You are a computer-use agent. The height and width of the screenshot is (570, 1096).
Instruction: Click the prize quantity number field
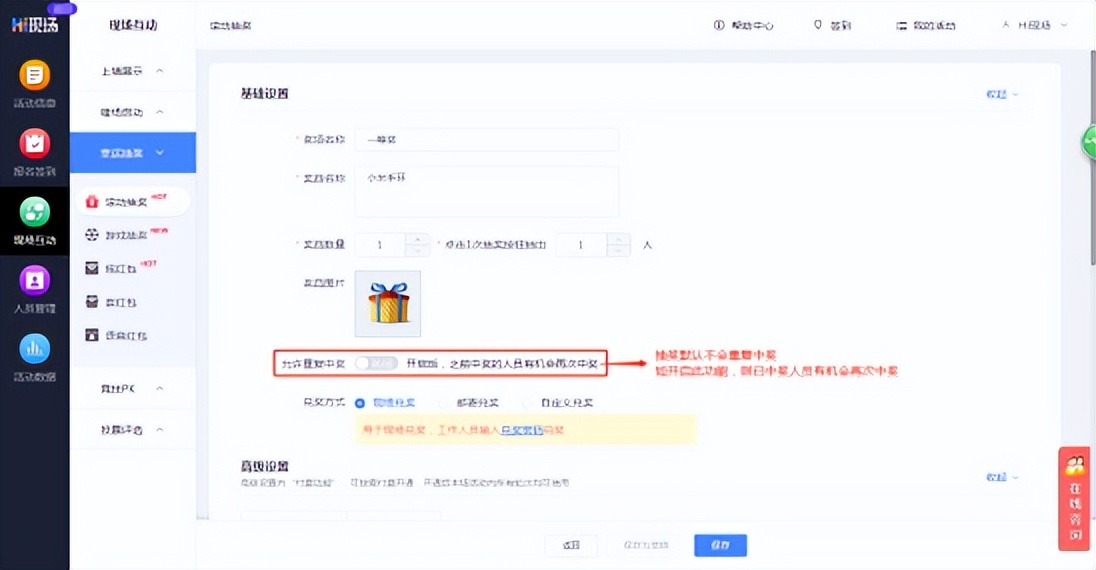(380, 245)
